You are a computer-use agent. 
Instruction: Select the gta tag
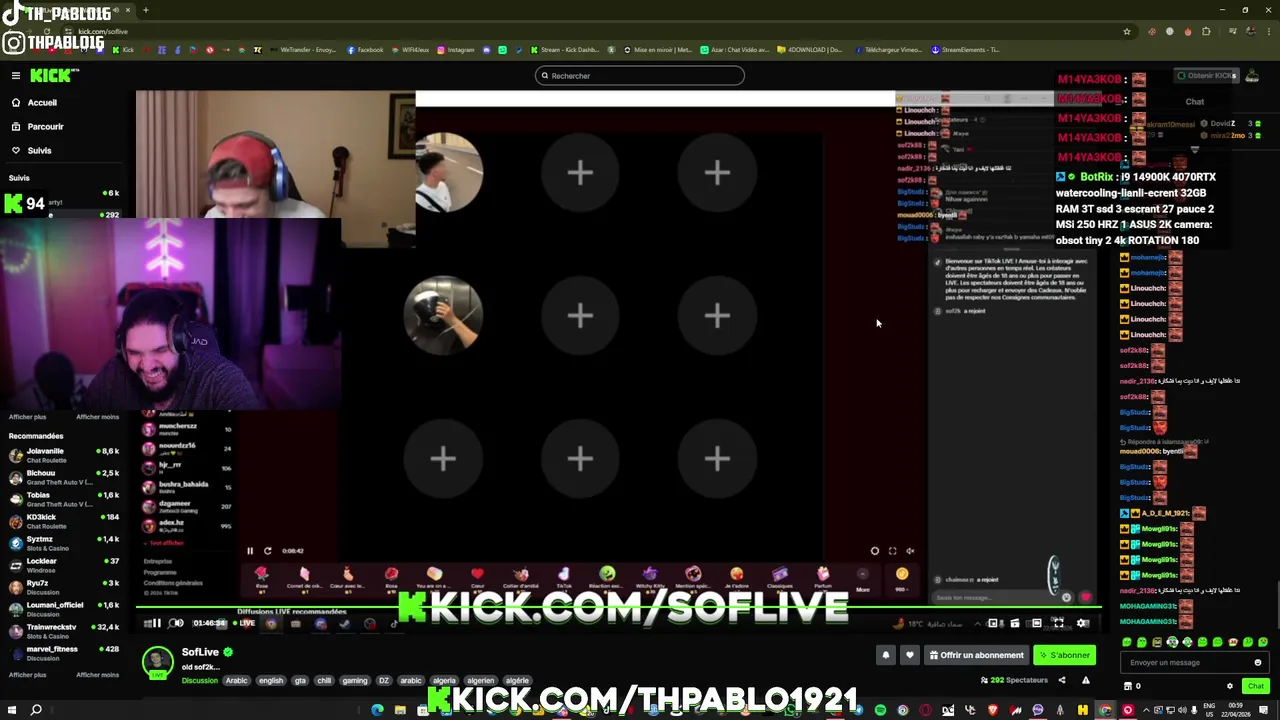pyautogui.click(x=300, y=681)
